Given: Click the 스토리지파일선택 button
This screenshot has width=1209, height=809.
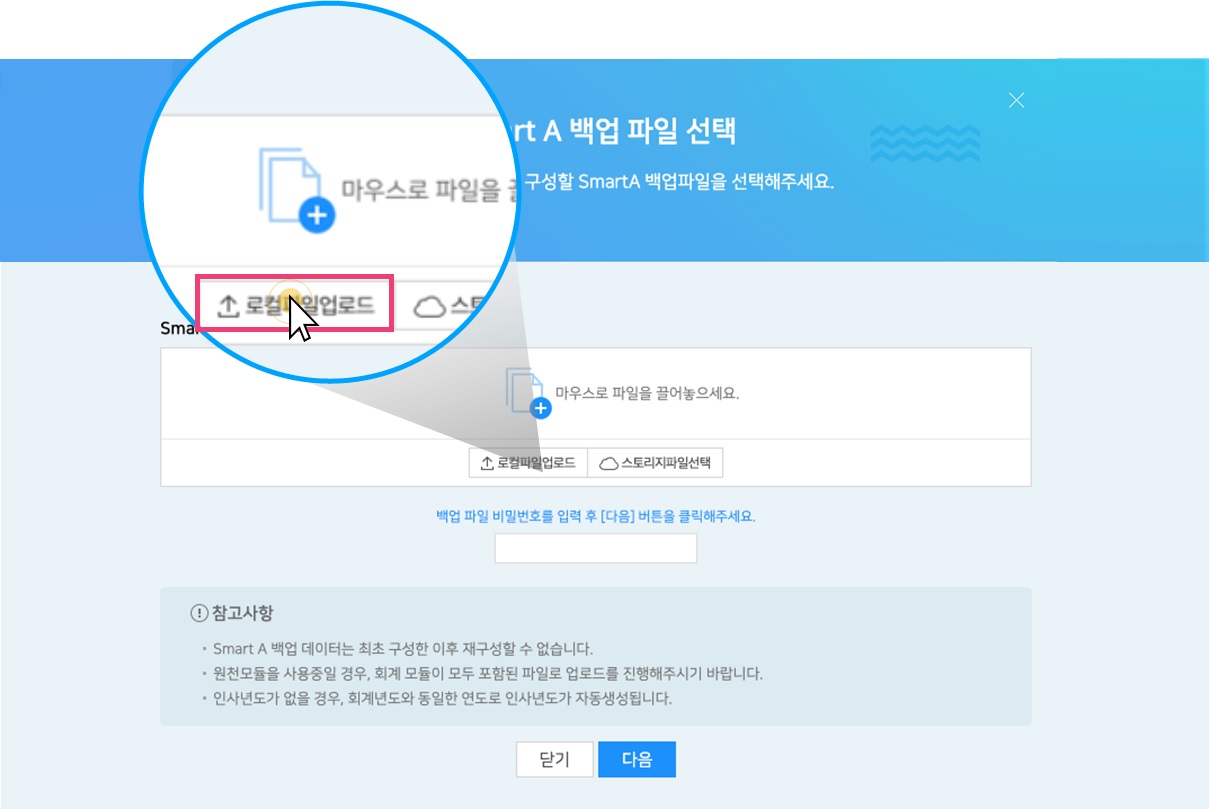Looking at the screenshot, I should click(x=655, y=463).
